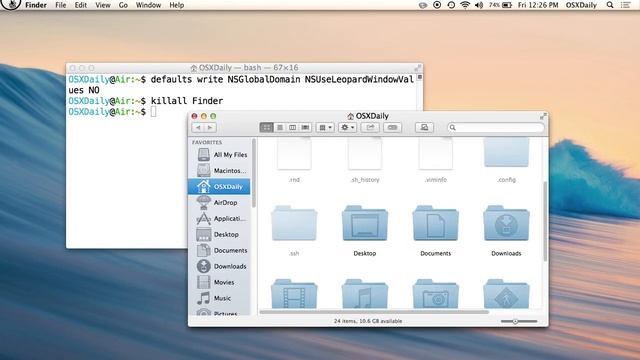This screenshot has height=360, width=640.
Task: Open the Help menu
Action: pos(176,5)
